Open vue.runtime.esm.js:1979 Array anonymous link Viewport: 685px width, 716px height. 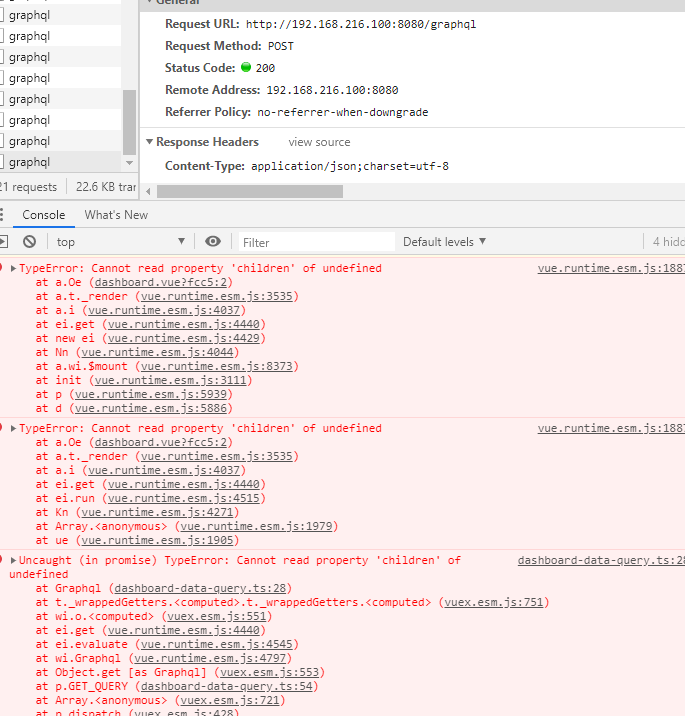(256, 526)
